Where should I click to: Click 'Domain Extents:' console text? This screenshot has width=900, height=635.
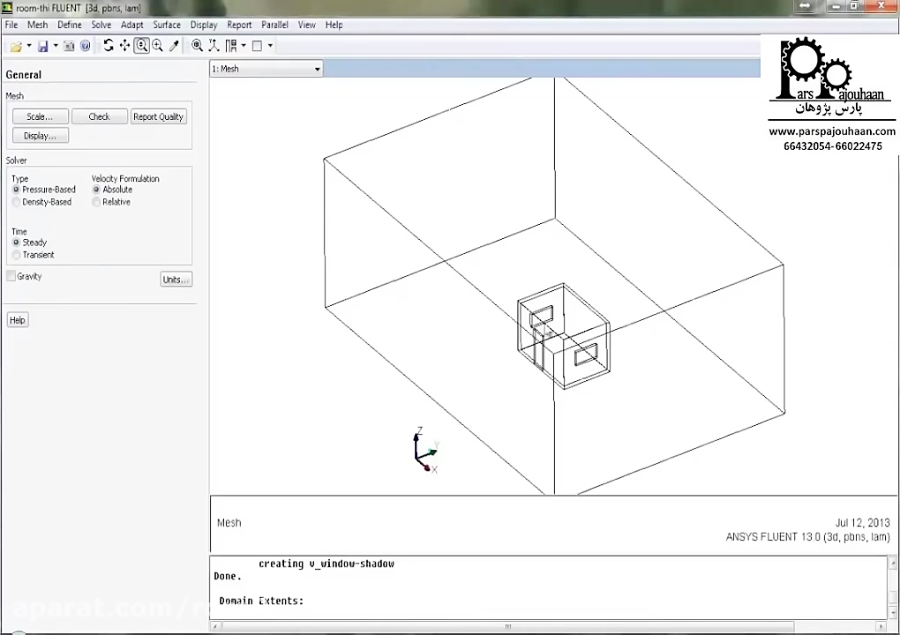tap(261, 601)
